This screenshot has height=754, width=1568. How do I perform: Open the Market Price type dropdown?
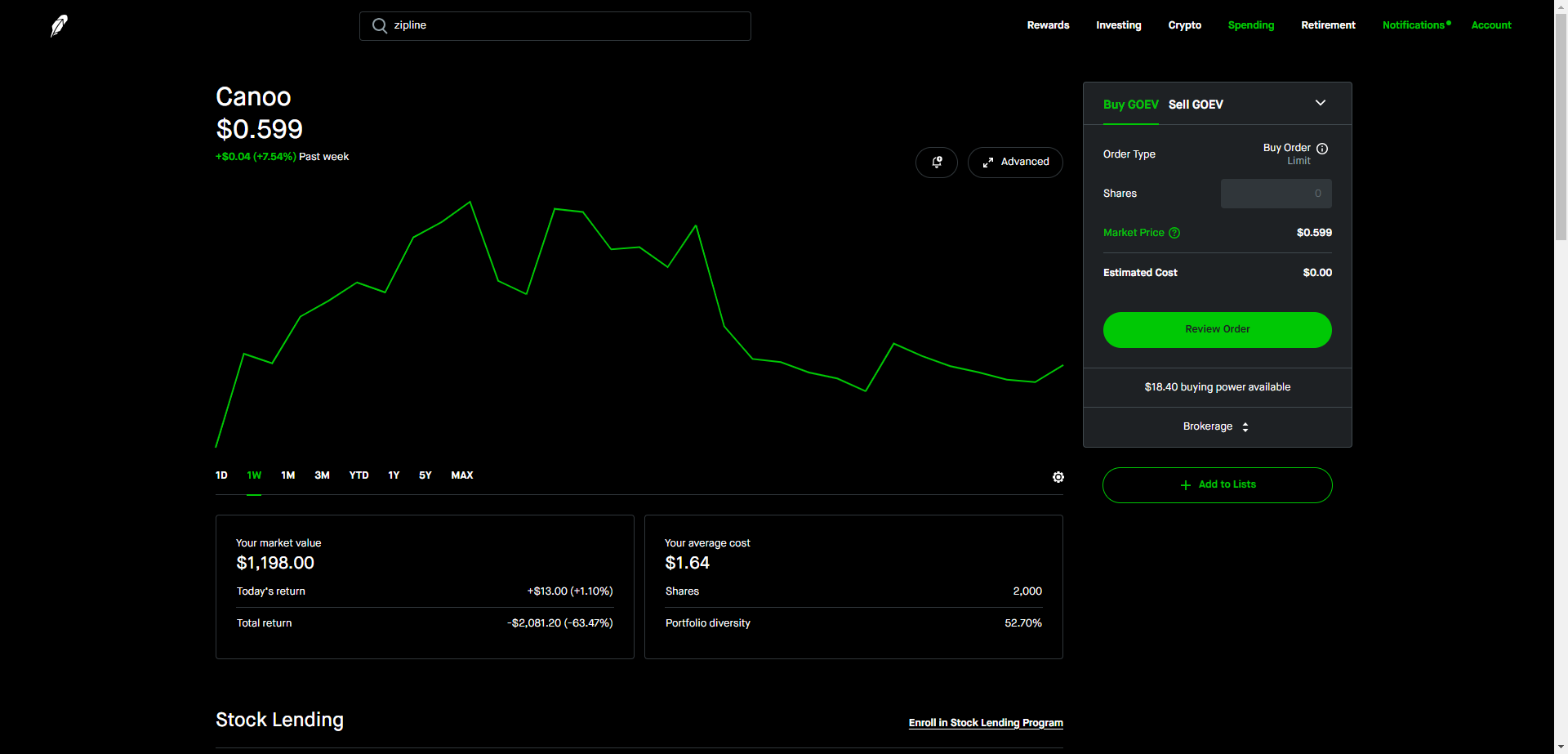pos(1142,233)
